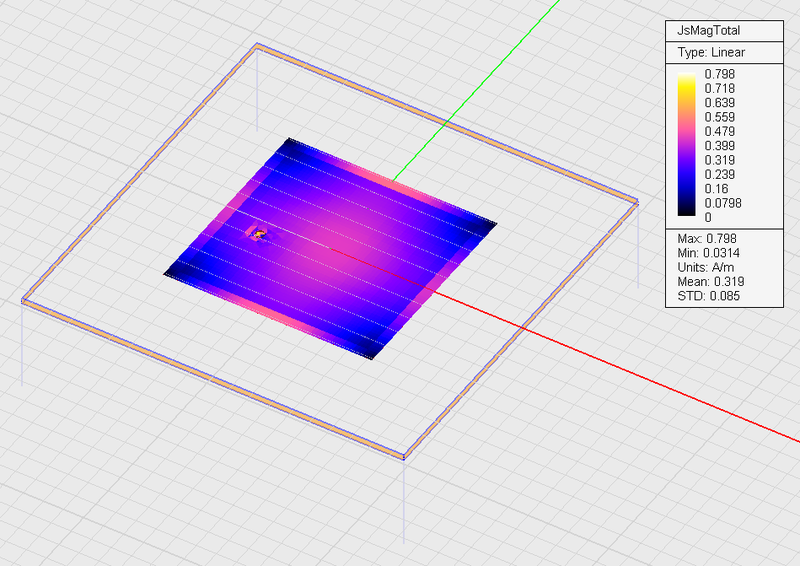Click the right corner of the substrate outline
The image size is (800, 566).
(x=635, y=202)
